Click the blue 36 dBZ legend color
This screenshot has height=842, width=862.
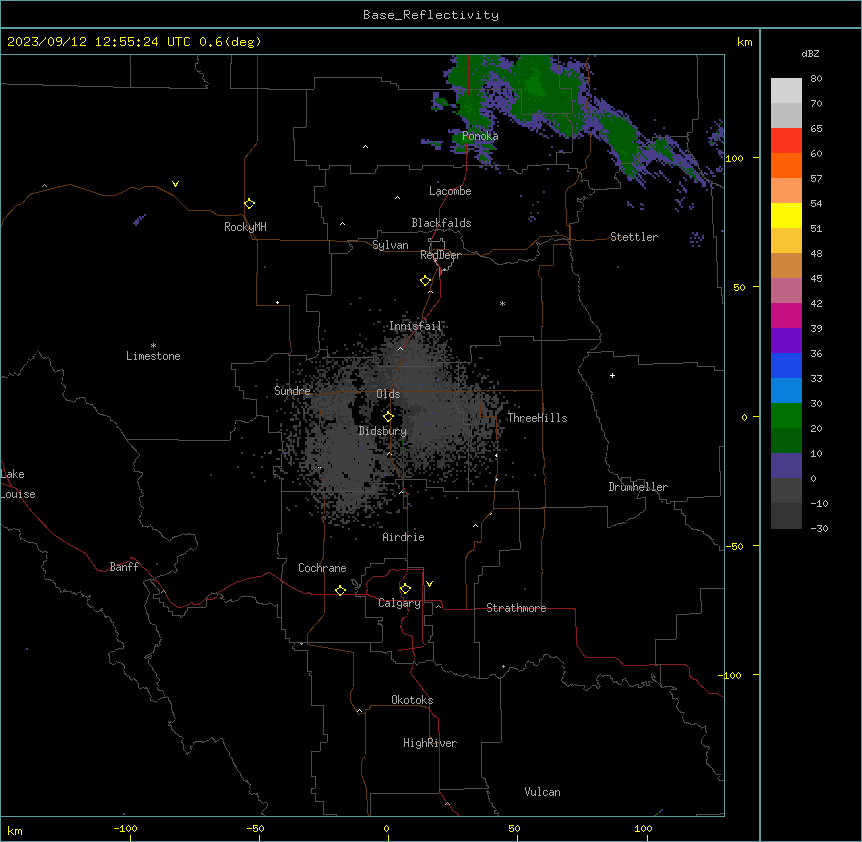point(786,365)
